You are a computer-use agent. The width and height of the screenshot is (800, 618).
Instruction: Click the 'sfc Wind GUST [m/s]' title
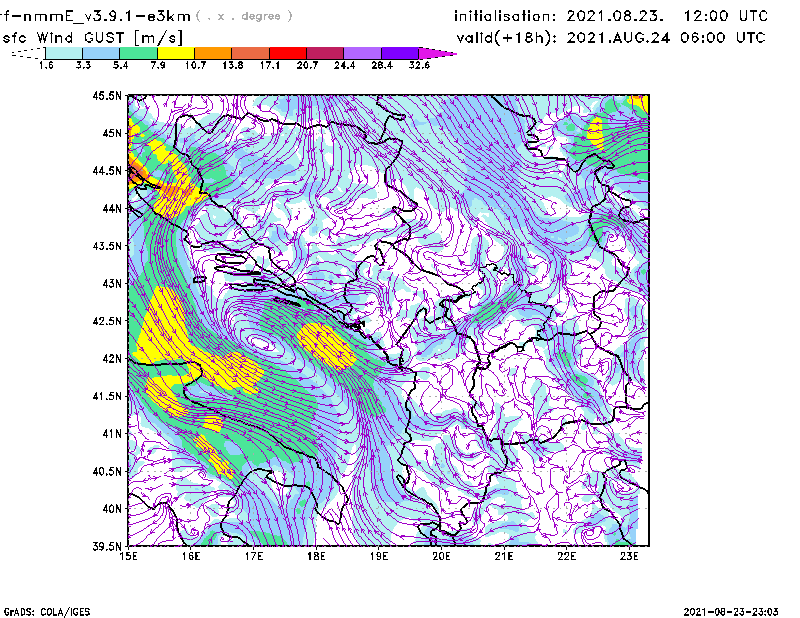click(x=92, y=38)
